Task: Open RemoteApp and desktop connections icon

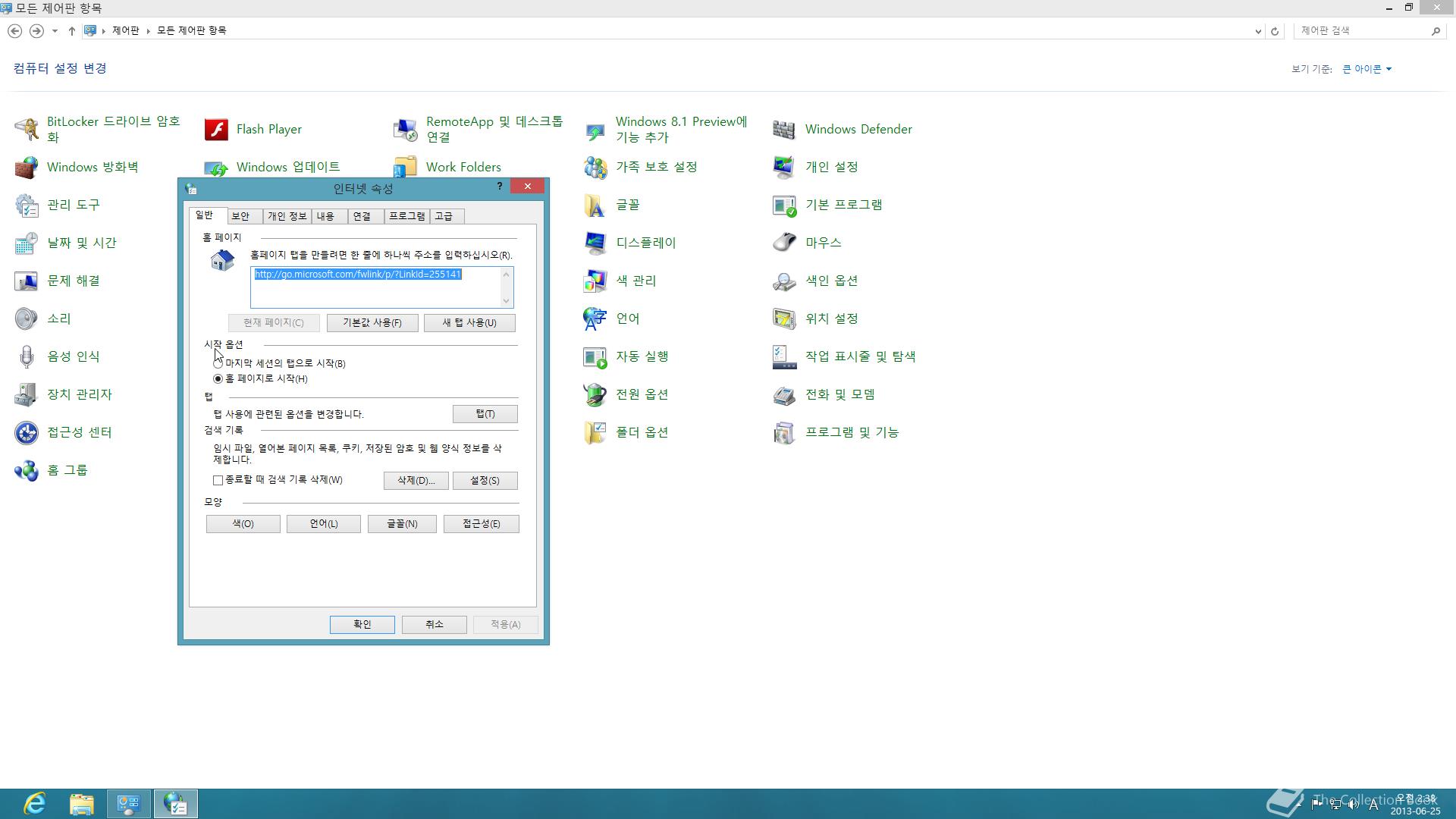Action: [405, 129]
